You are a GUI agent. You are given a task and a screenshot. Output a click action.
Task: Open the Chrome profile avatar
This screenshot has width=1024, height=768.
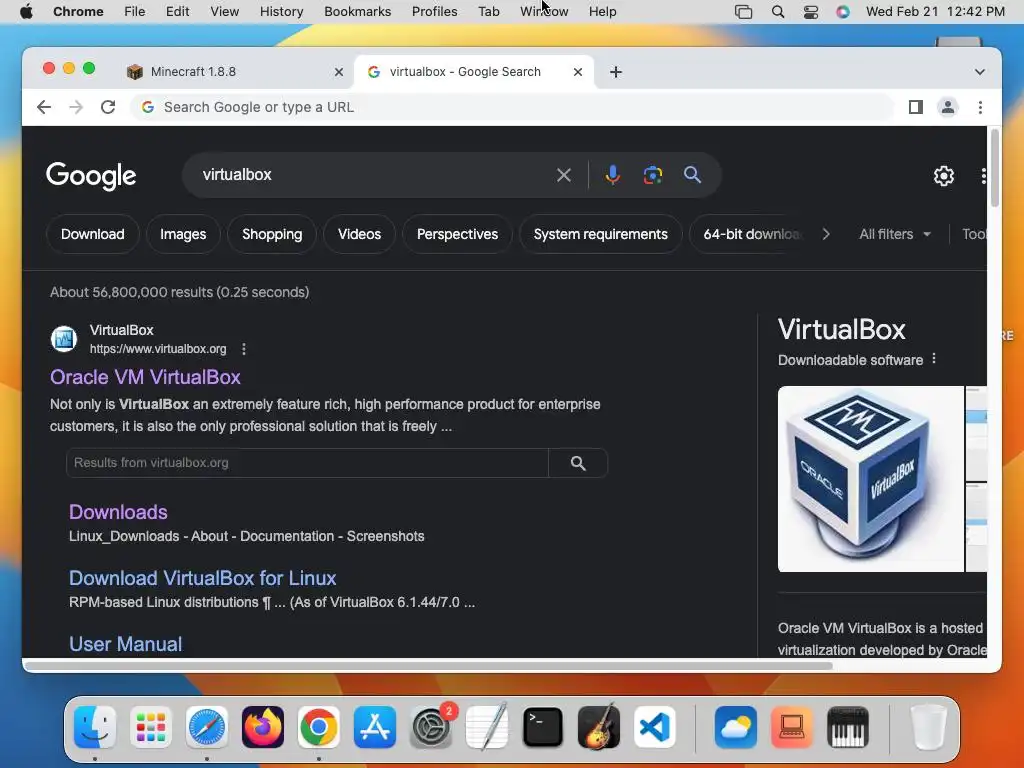(948, 107)
